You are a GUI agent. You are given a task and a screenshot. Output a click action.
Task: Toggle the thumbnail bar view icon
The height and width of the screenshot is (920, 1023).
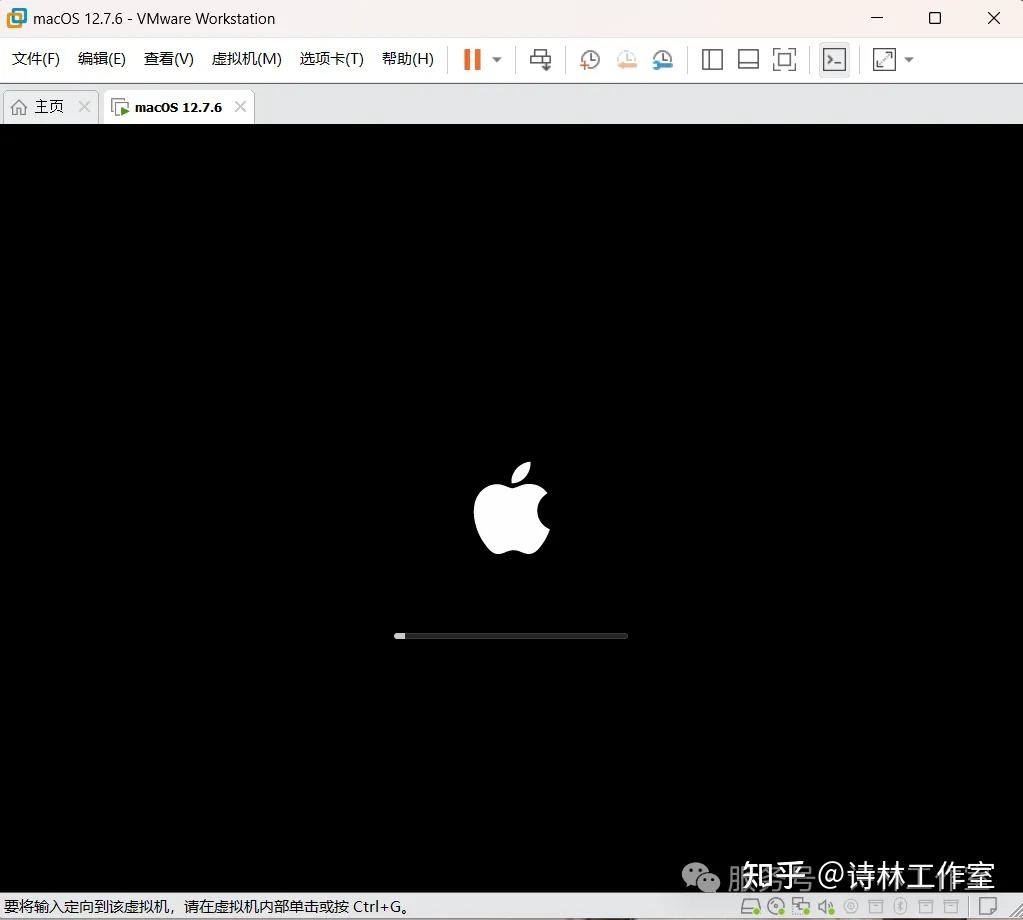tap(748, 60)
